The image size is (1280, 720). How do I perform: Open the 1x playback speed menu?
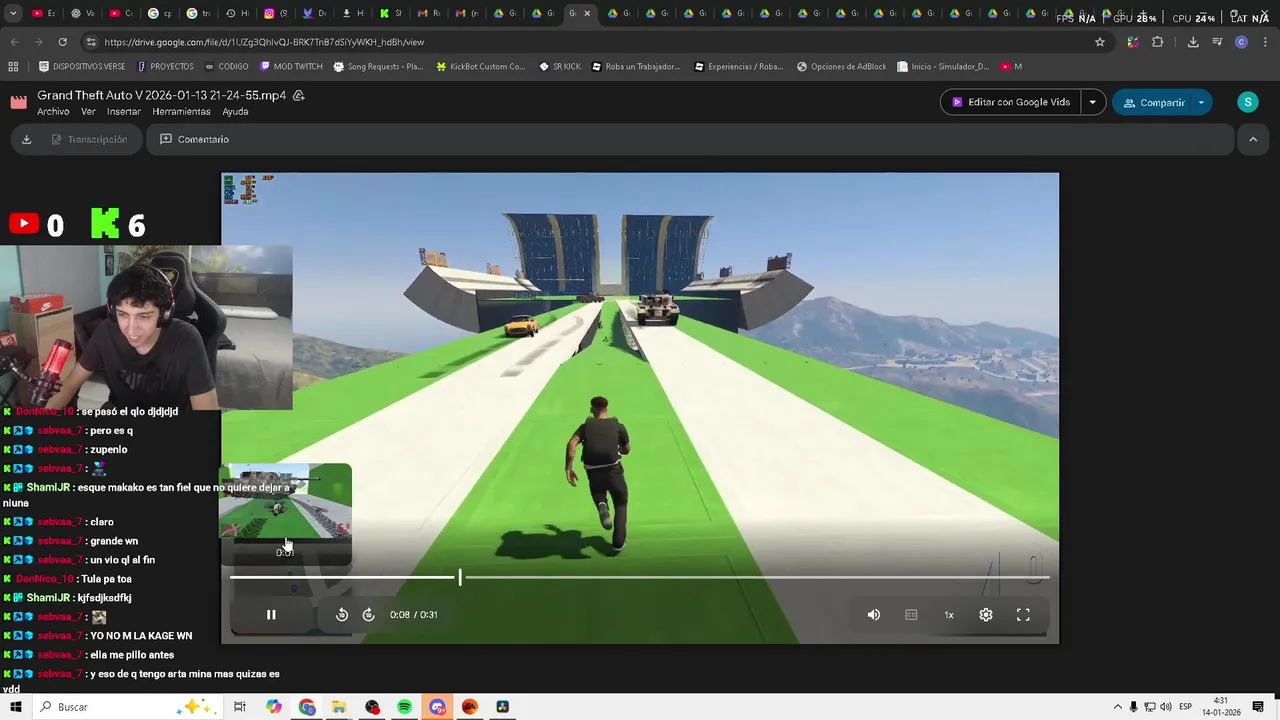(949, 615)
